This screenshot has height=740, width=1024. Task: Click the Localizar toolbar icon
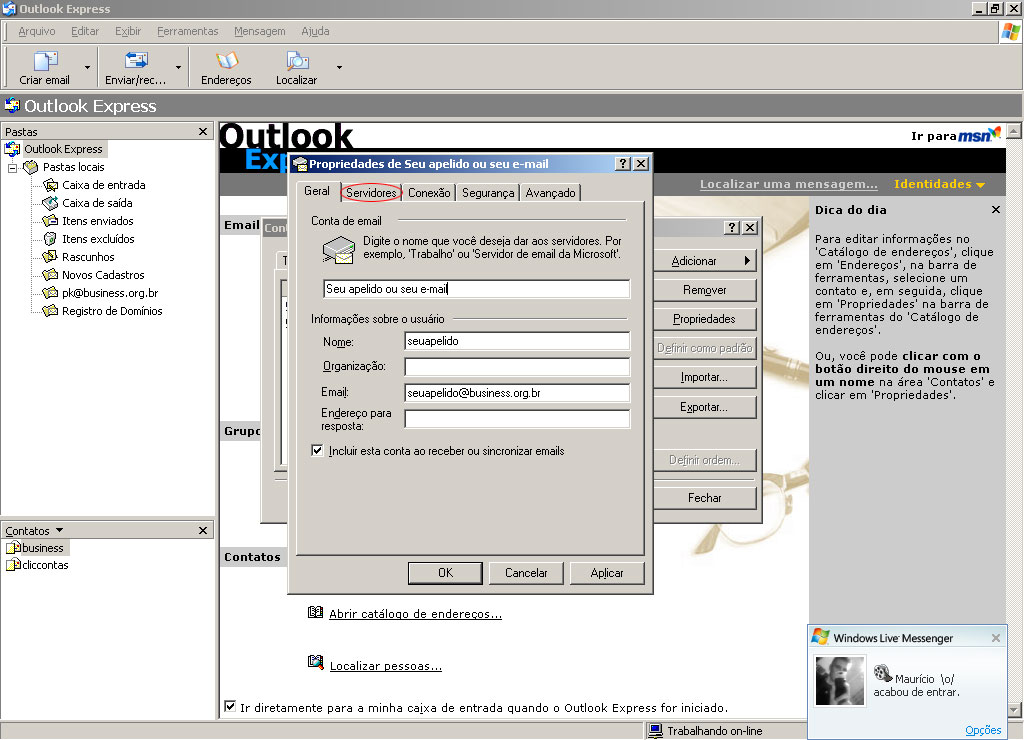coord(297,61)
